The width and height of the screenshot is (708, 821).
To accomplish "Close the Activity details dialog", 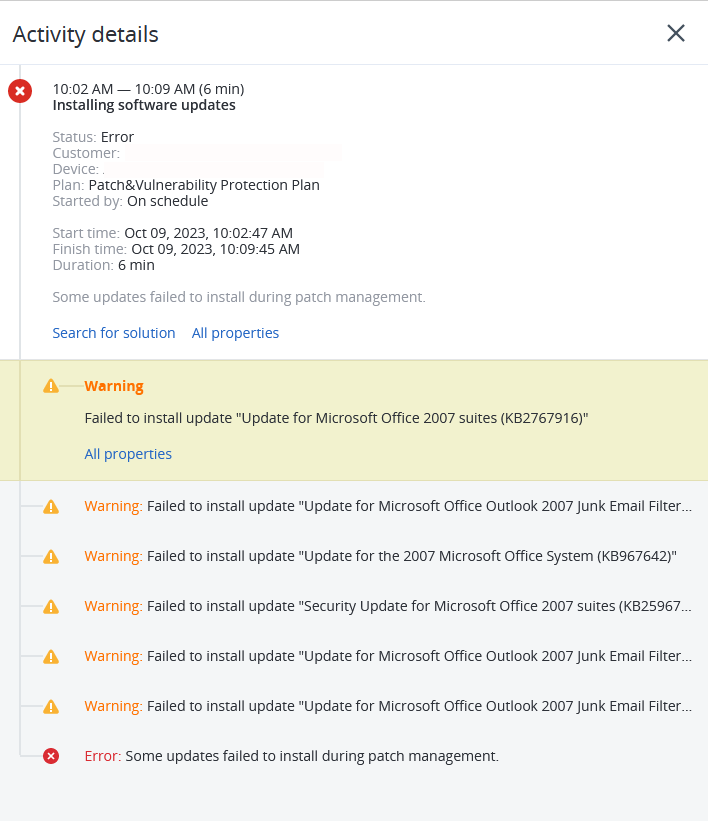I will click(x=676, y=33).
